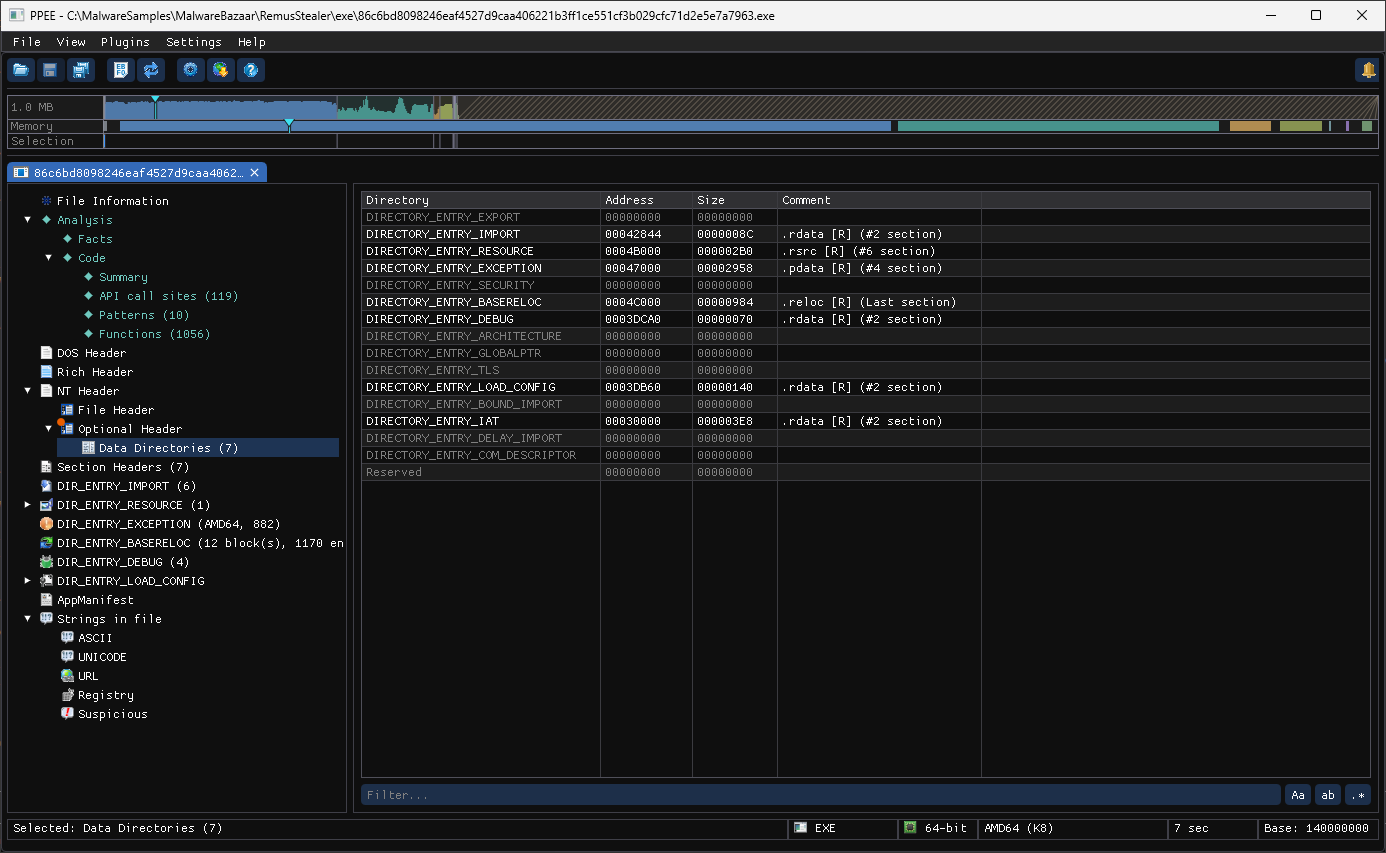
Task: Open API call sites (119) in tree
Action: tap(168, 296)
